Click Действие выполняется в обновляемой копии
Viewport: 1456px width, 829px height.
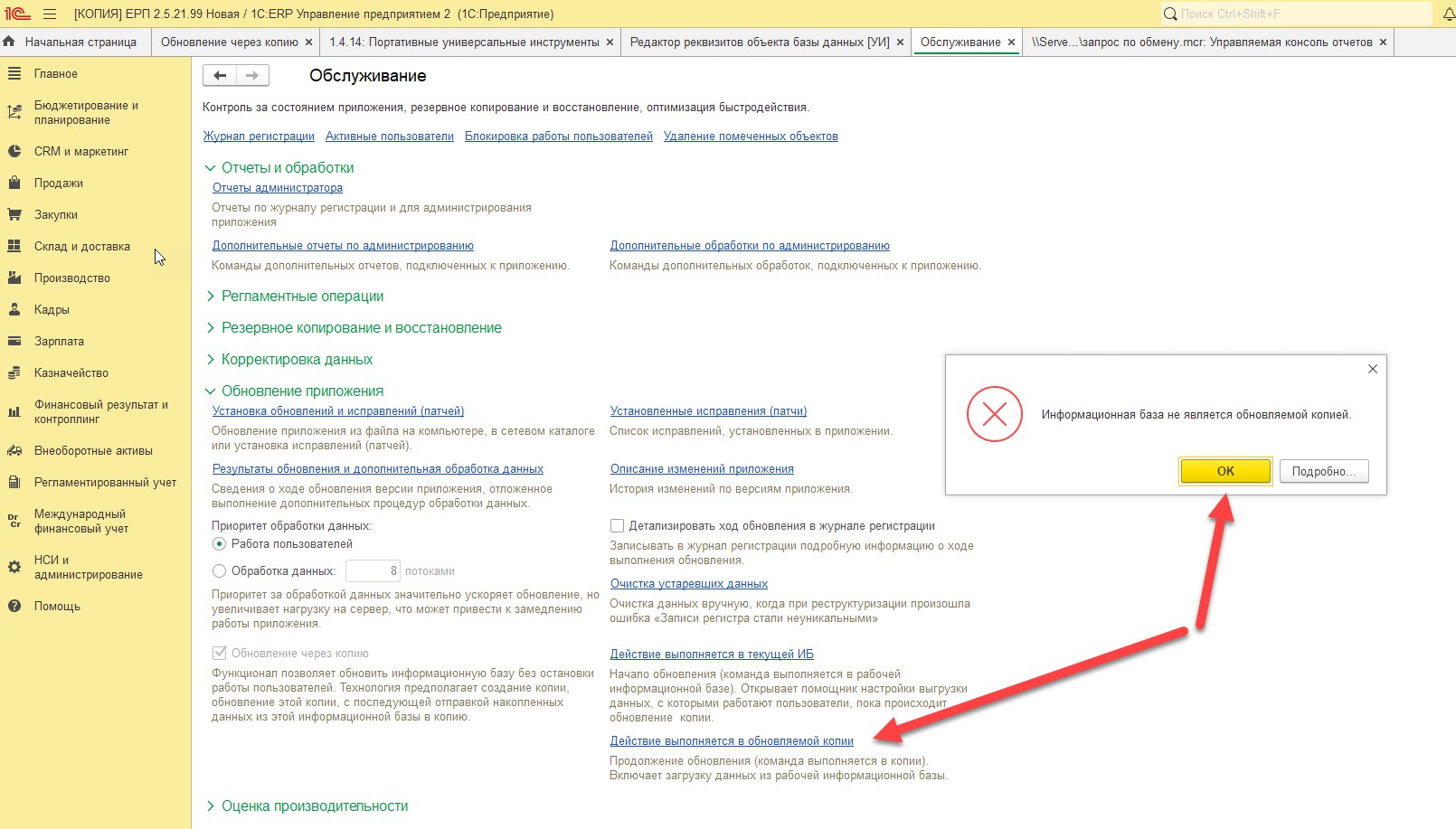(x=732, y=740)
